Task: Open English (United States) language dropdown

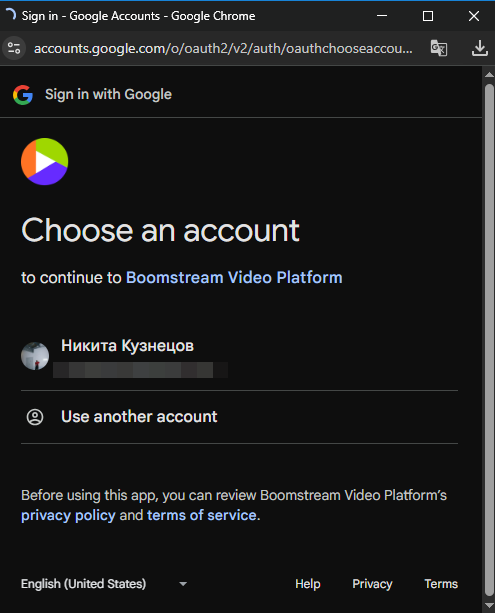Action: click(104, 584)
